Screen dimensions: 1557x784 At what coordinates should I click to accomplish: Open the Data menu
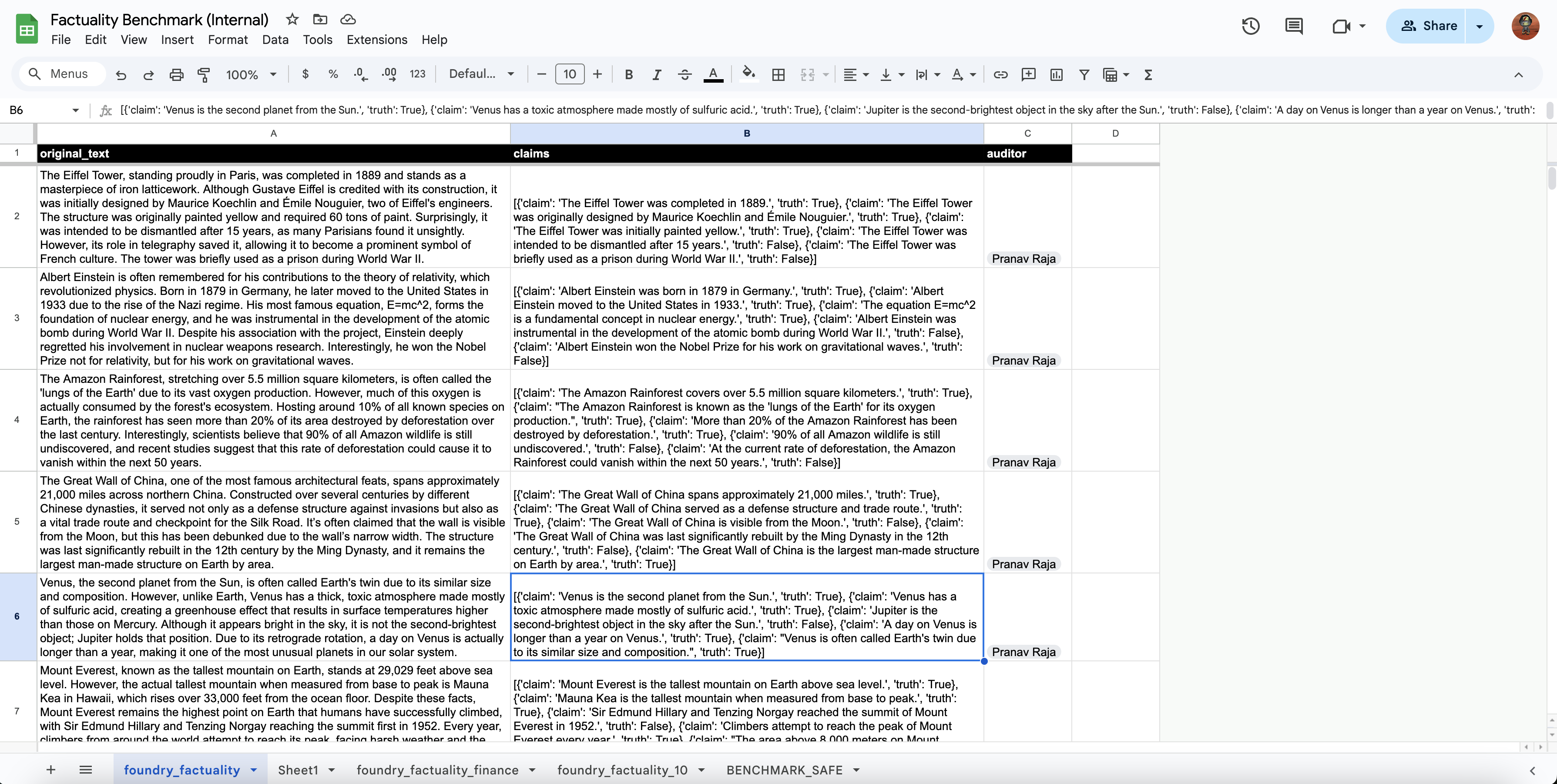tap(275, 39)
